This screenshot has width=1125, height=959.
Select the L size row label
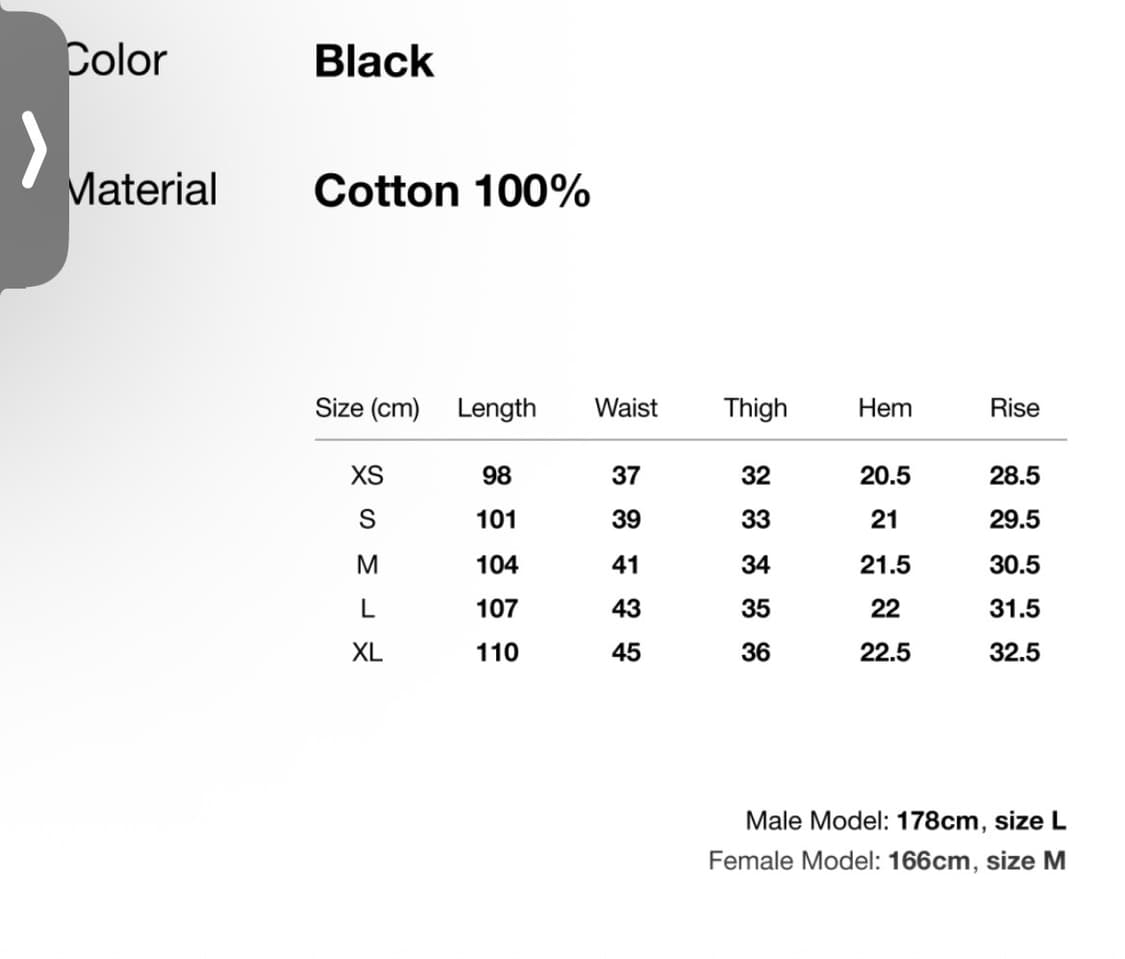(367, 608)
